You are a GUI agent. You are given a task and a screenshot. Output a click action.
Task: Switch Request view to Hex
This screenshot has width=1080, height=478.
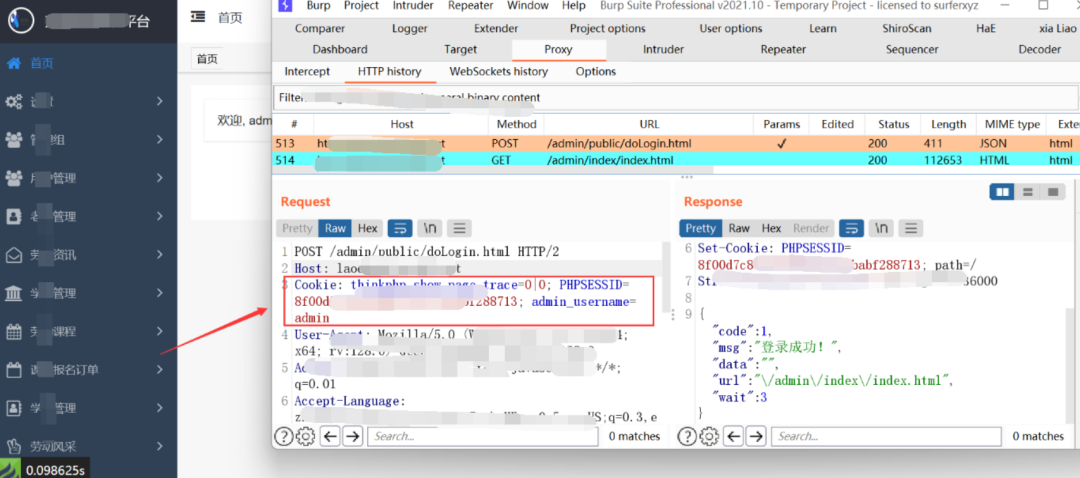pos(368,228)
